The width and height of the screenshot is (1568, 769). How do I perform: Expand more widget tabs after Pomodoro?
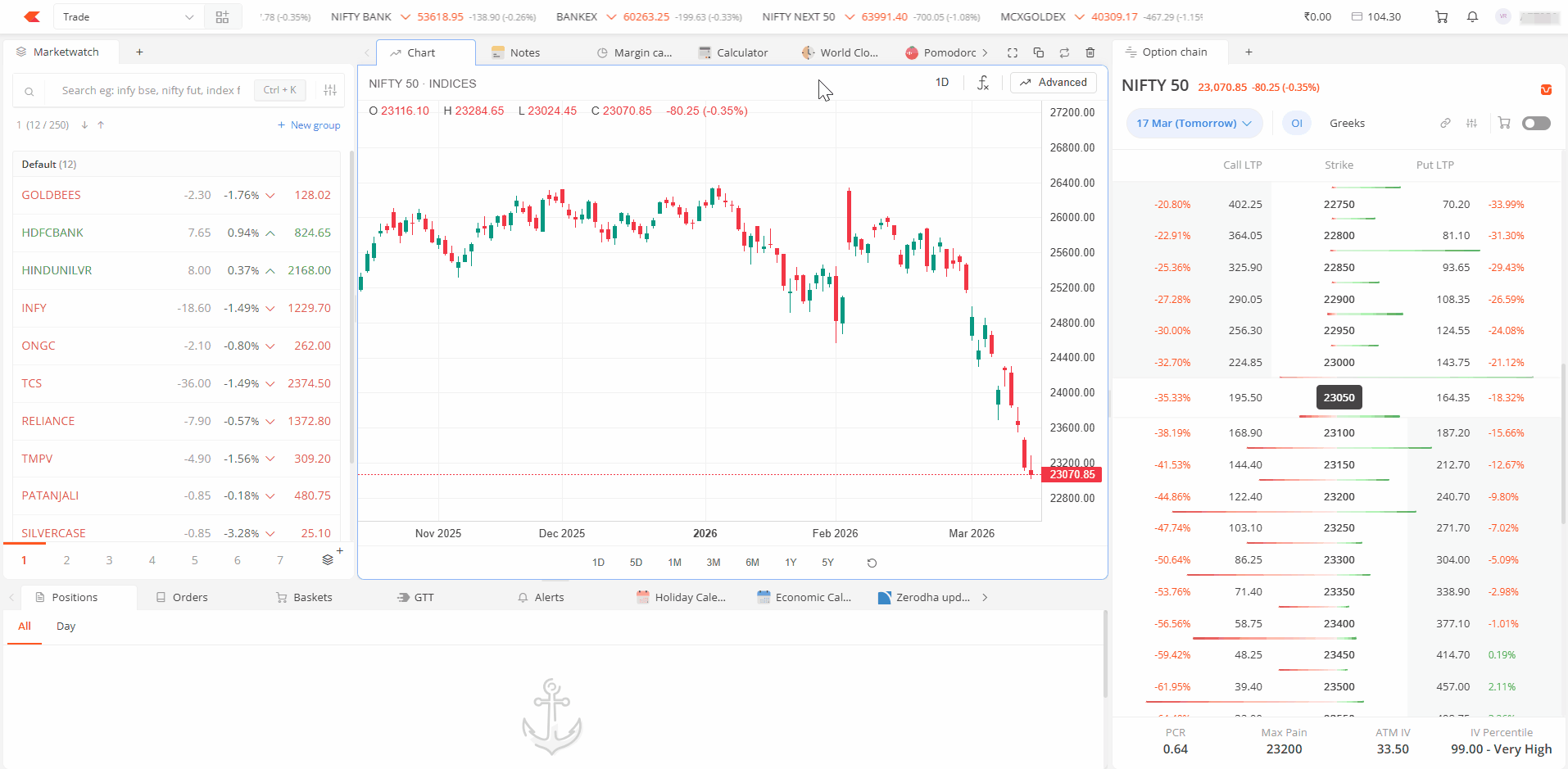click(x=985, y=52)
